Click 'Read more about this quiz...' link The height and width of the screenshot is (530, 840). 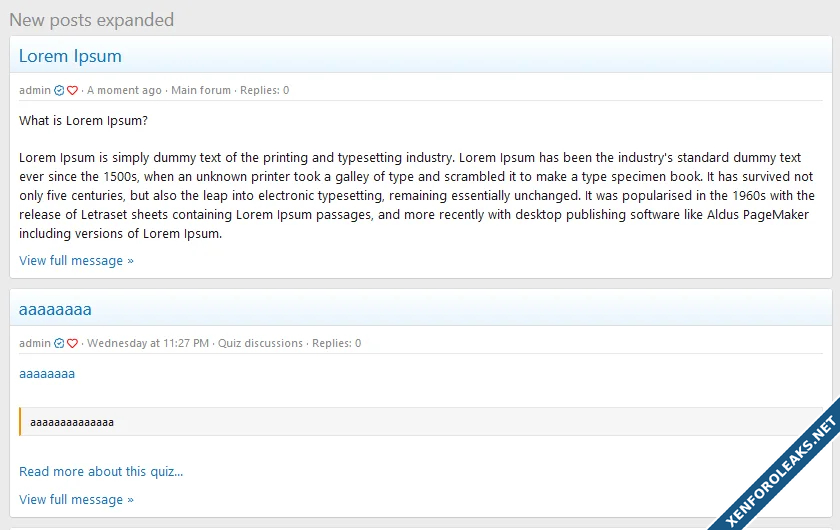(101, 472)
